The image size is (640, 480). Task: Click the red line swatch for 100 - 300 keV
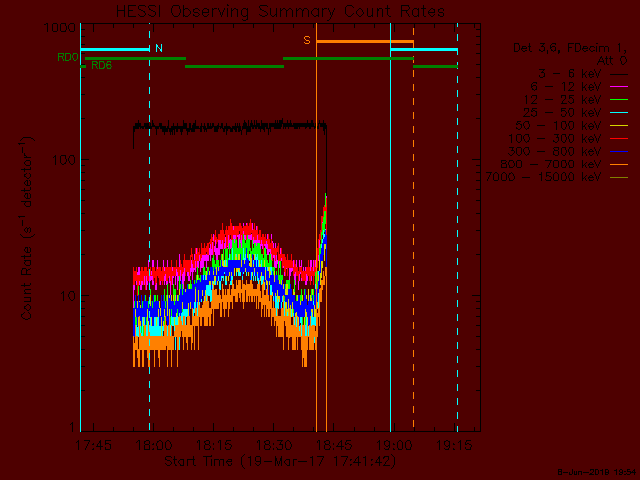click(619, 139)
